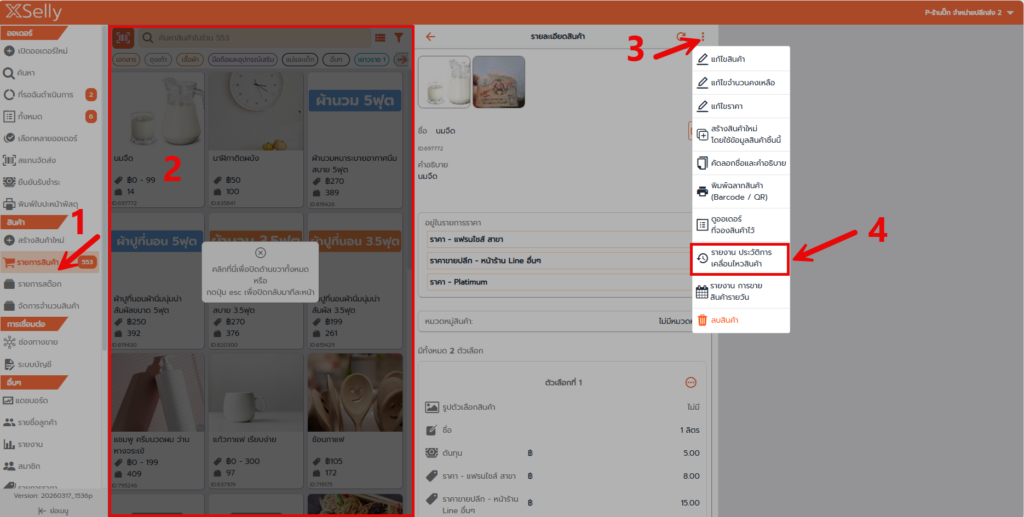Screen dimensions: 1024x517
Task: Open the three-dot menu in product details
Action: 703,37
